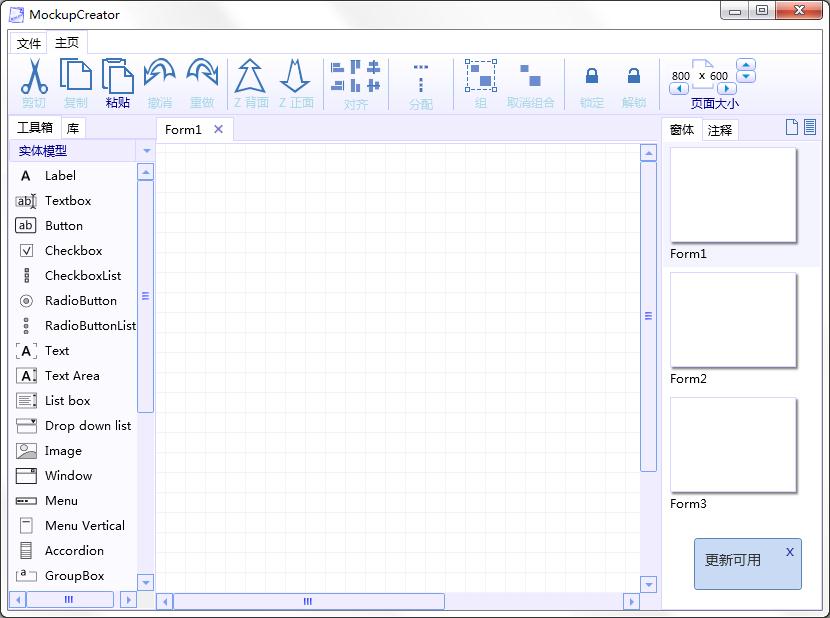Select the RadioButton widget in toolbox
830x618 pixels.
click(x=80, y=301)
